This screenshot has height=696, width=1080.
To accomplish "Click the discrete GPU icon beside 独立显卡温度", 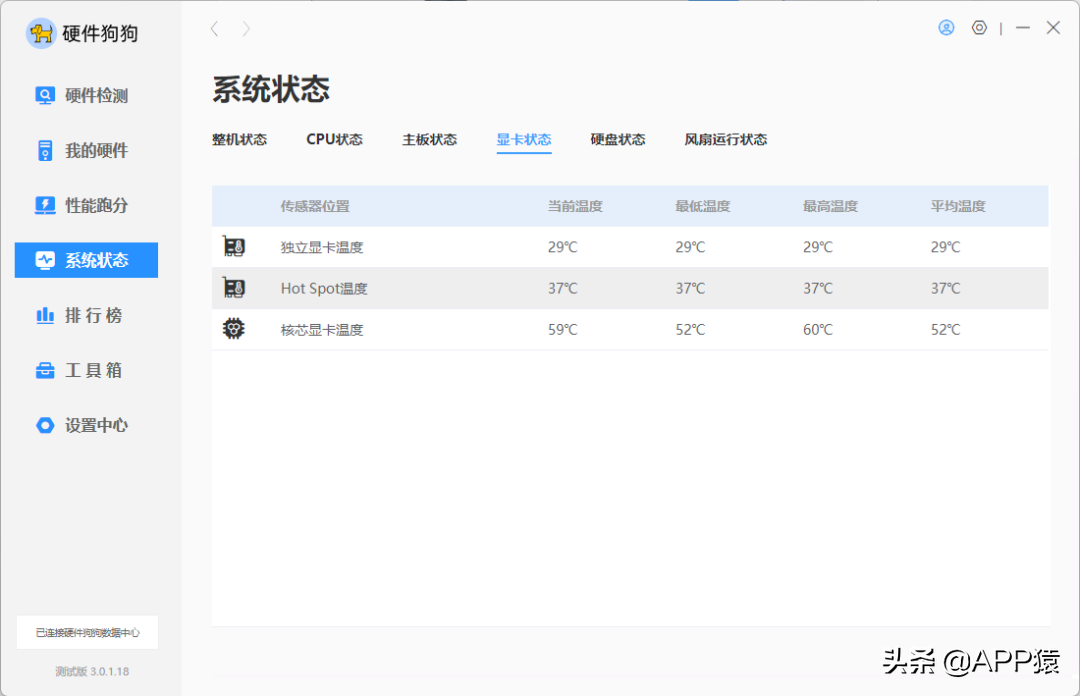I will pos(233,247).
